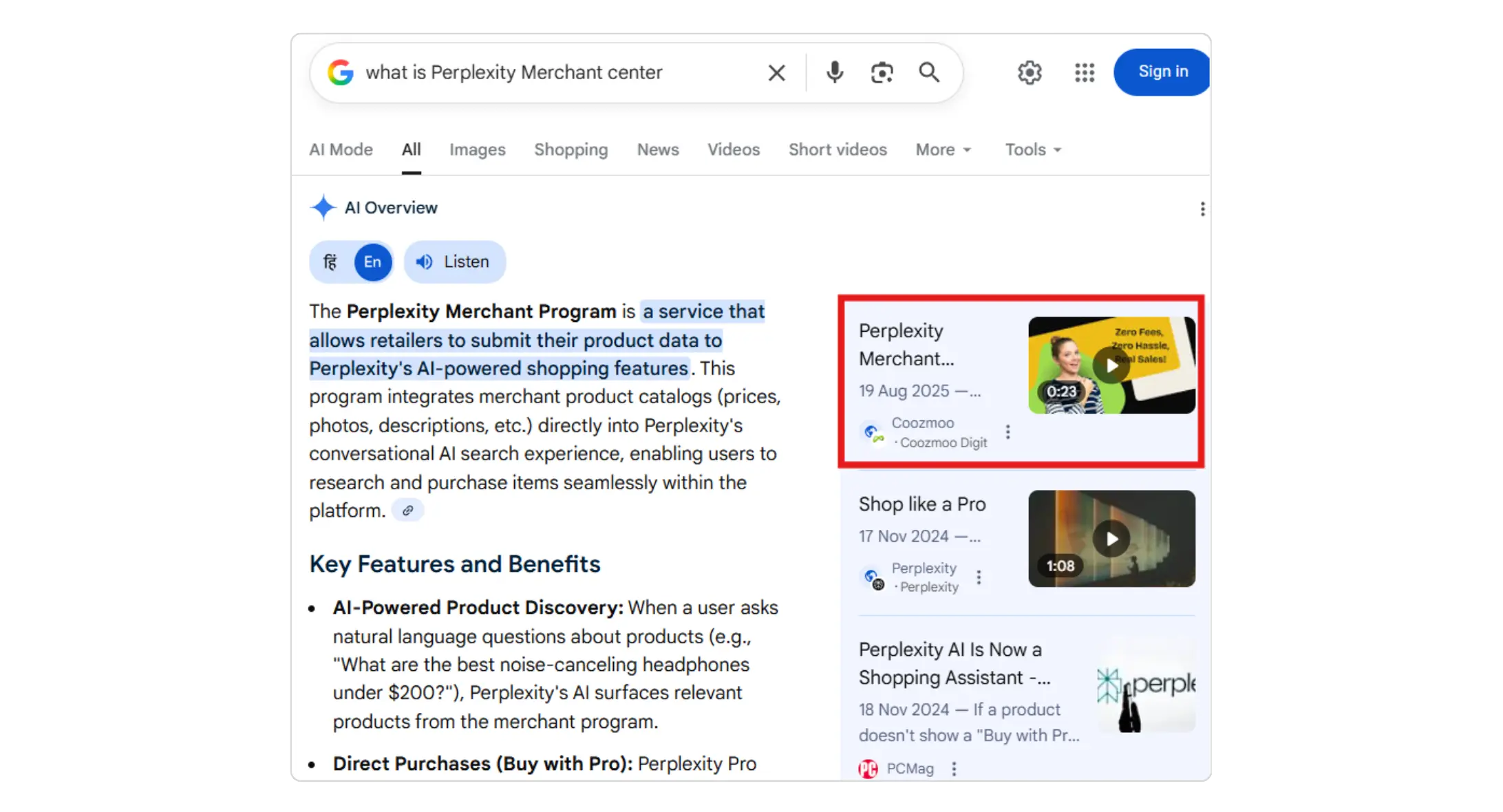
Task: Open Google Lens image search icon
Action: click(x=882, y=72)
